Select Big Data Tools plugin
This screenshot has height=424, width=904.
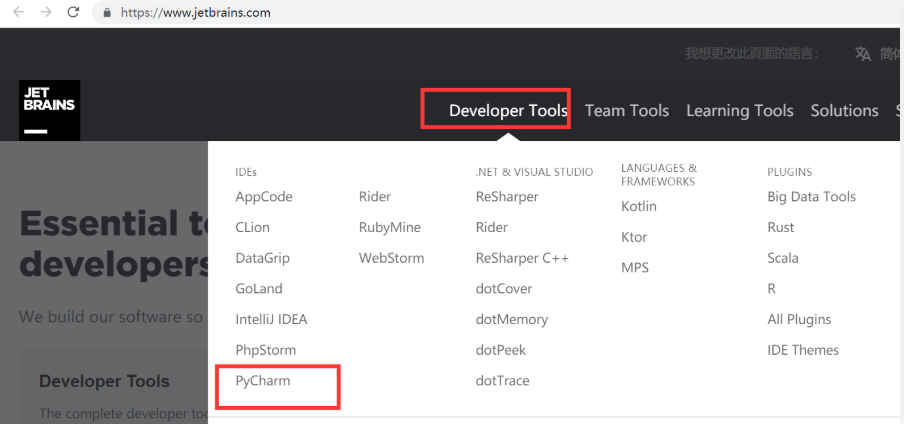coord(812,197)
